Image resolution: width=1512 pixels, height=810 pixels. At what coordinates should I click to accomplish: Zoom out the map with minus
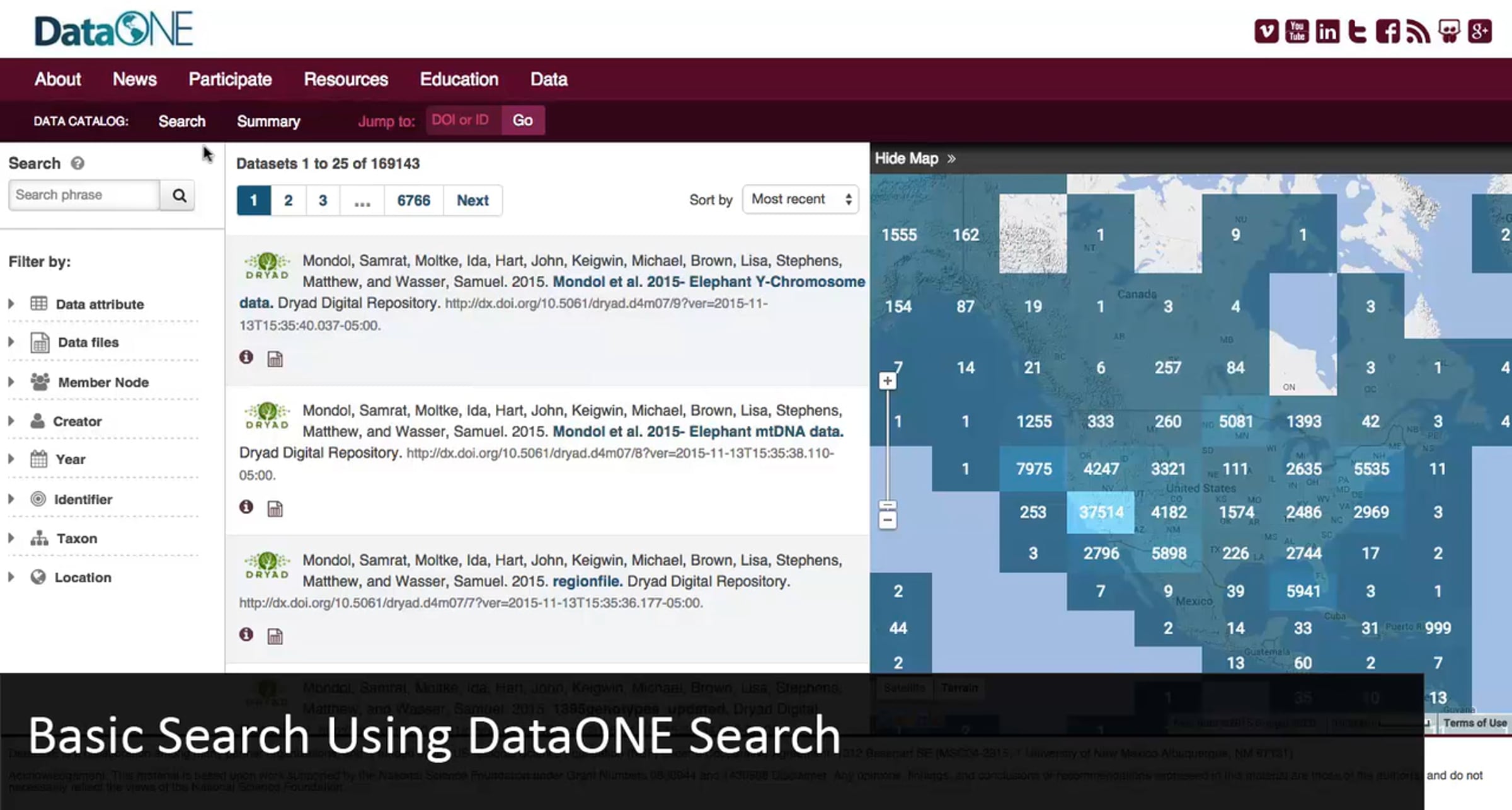(x=887, y=520)
